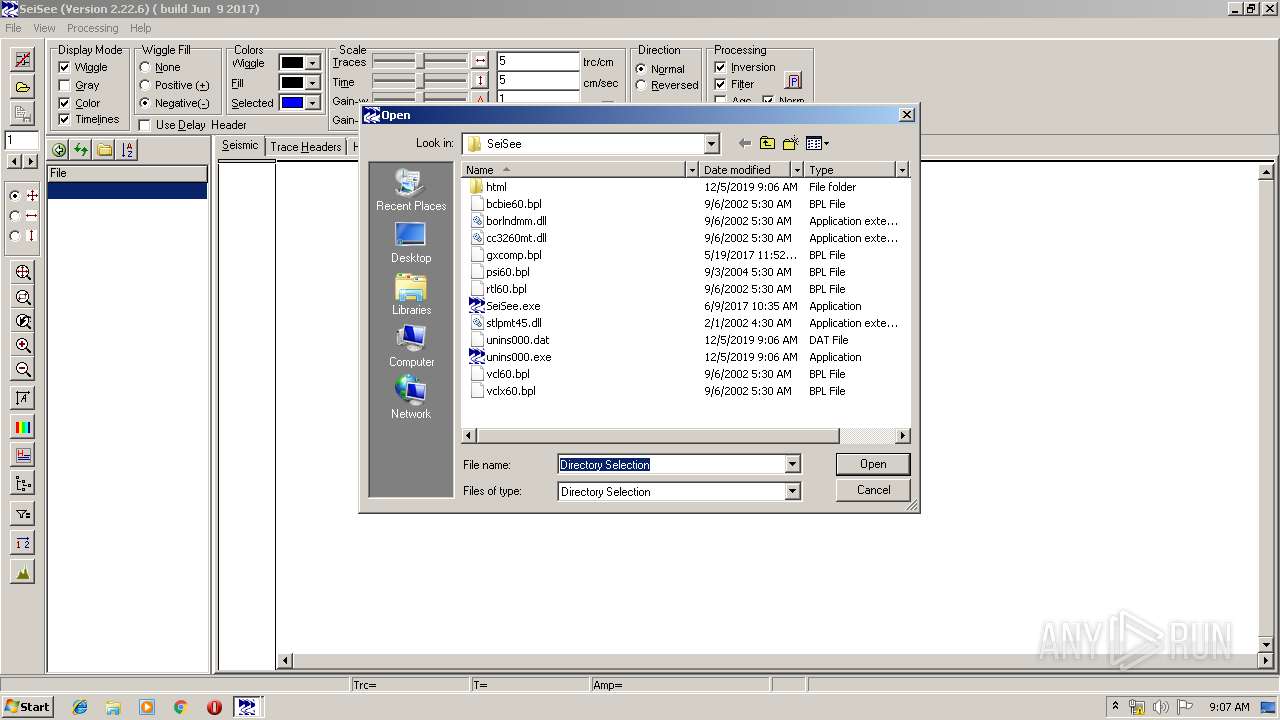Select None wiggle fill option
This screenshot has height=720, width=1280.
pos(145,67)
